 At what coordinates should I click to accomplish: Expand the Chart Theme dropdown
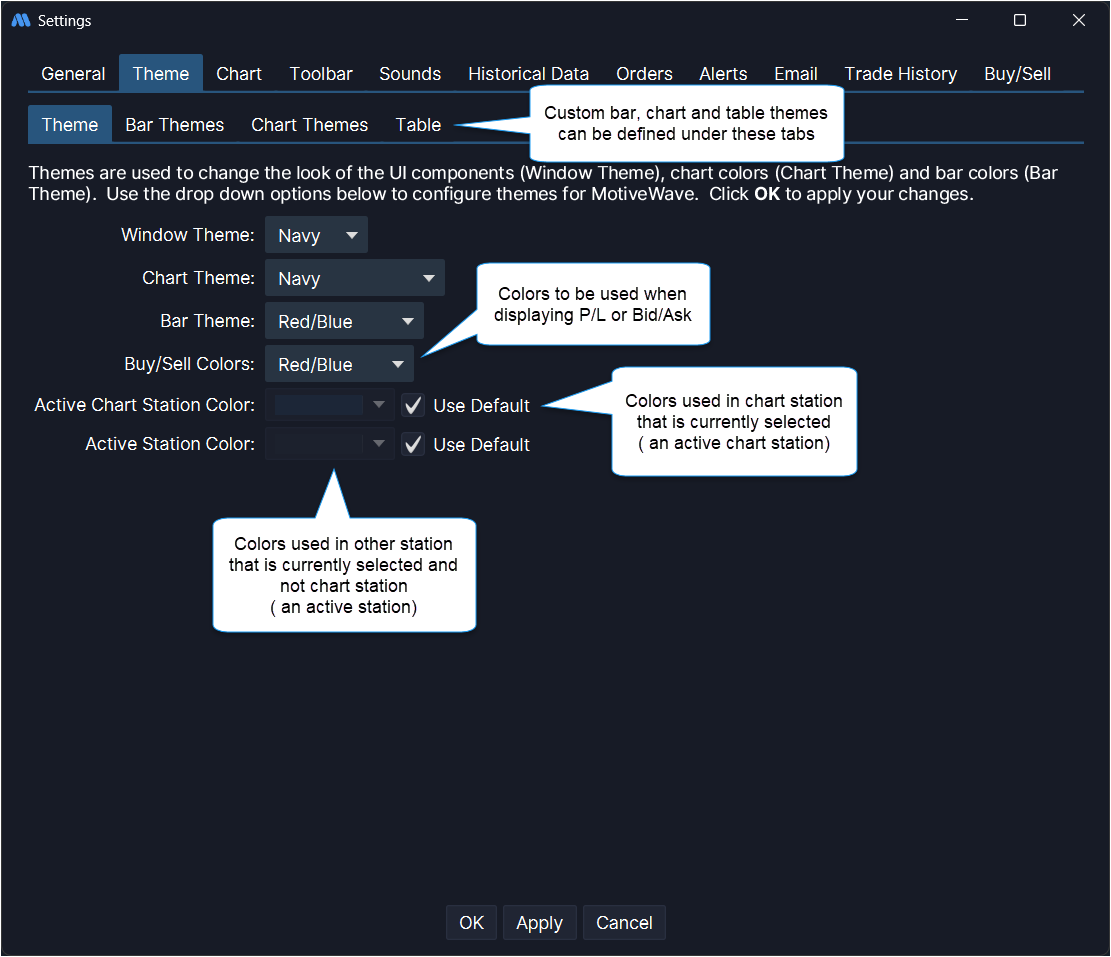tap(354, 279)
